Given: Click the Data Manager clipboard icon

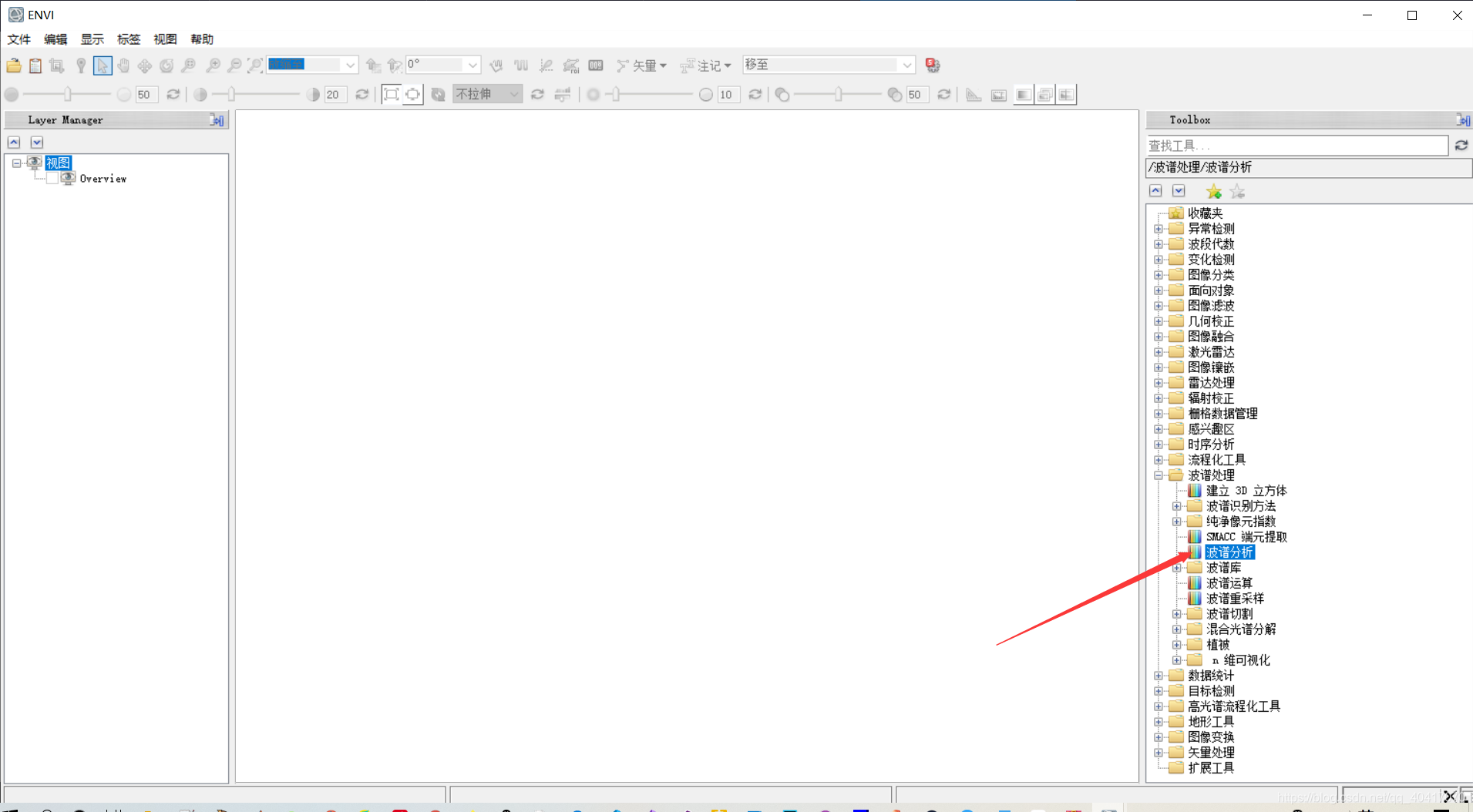Looking at the screenshot, I should tap(35, 65).
